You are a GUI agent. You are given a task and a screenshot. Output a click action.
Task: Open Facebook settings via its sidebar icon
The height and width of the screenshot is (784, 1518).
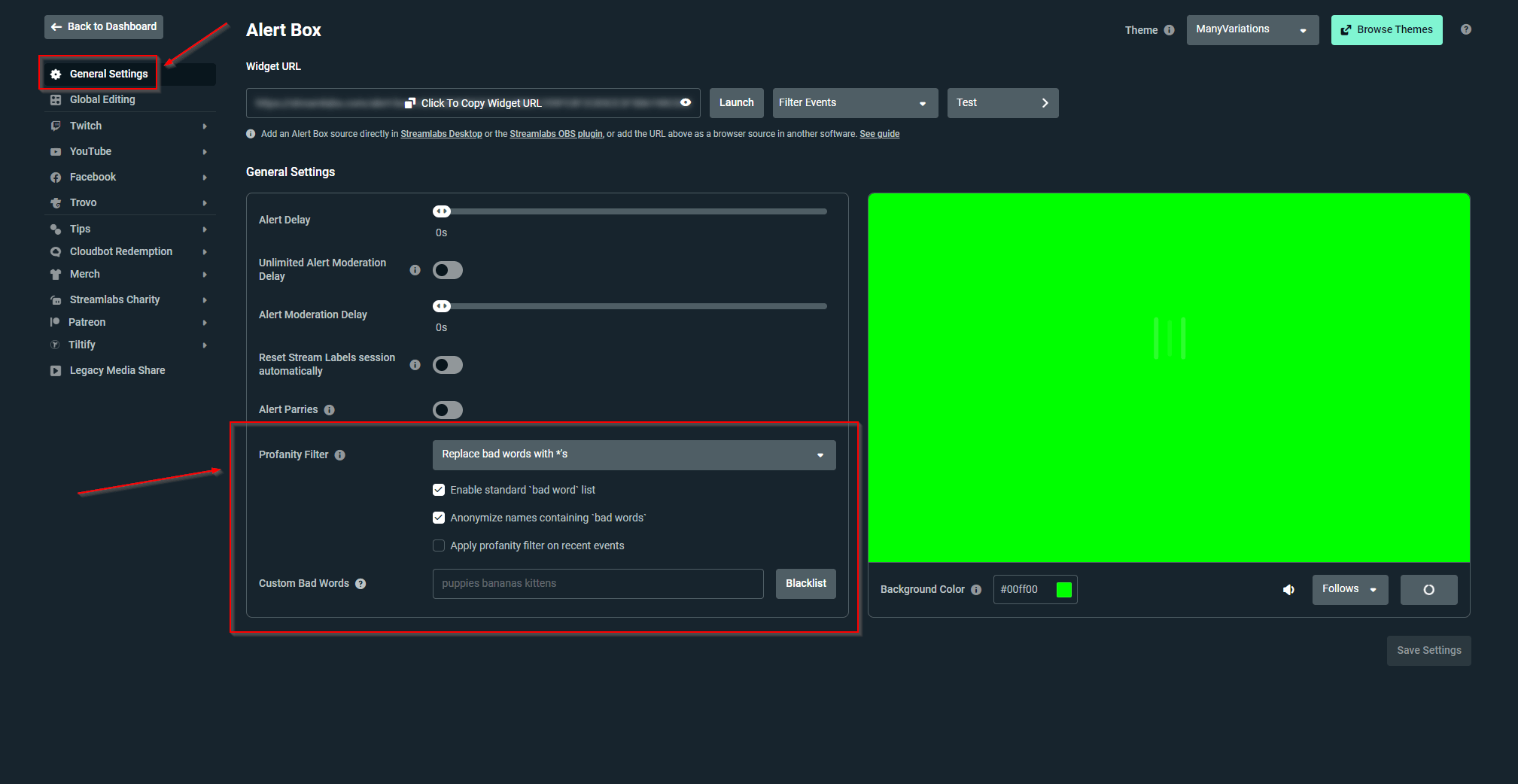(56, 177)
